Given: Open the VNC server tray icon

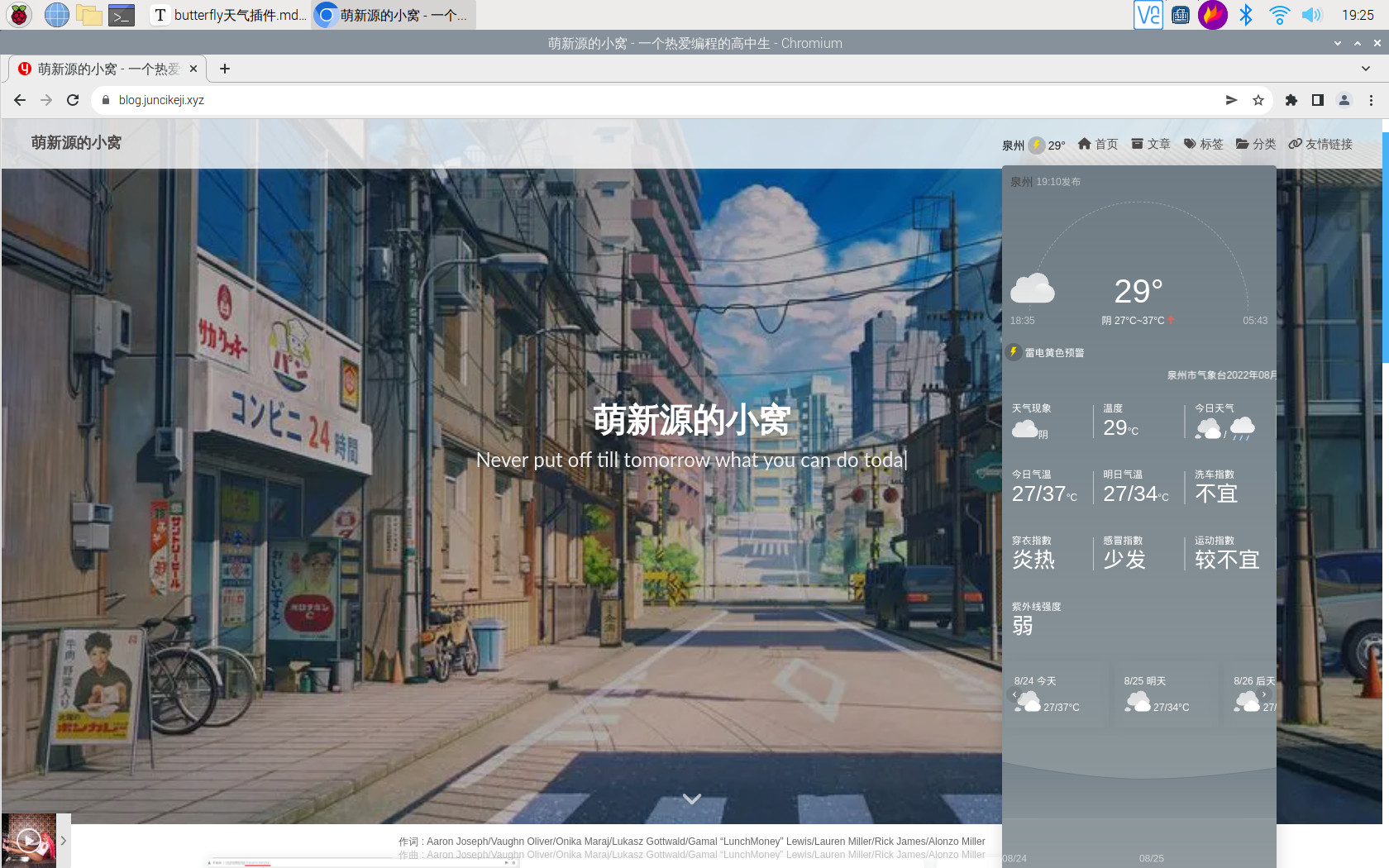Looking at the screenshot, I should pos(1148,15).
